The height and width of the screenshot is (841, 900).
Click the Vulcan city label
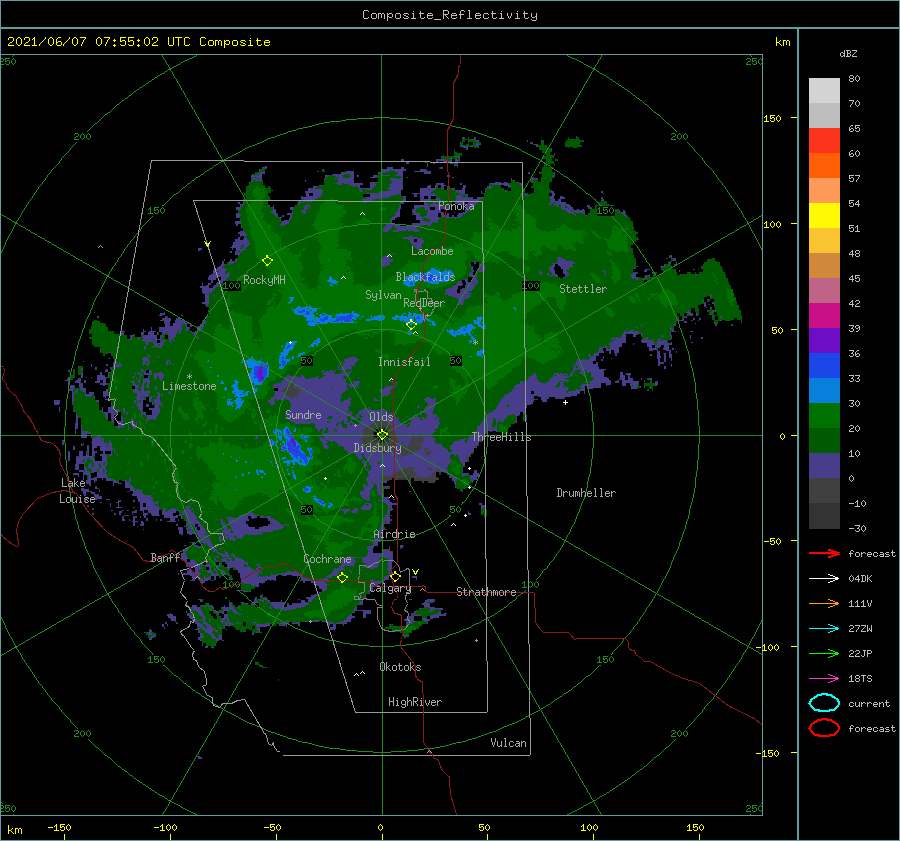click(x=508, y=743)
